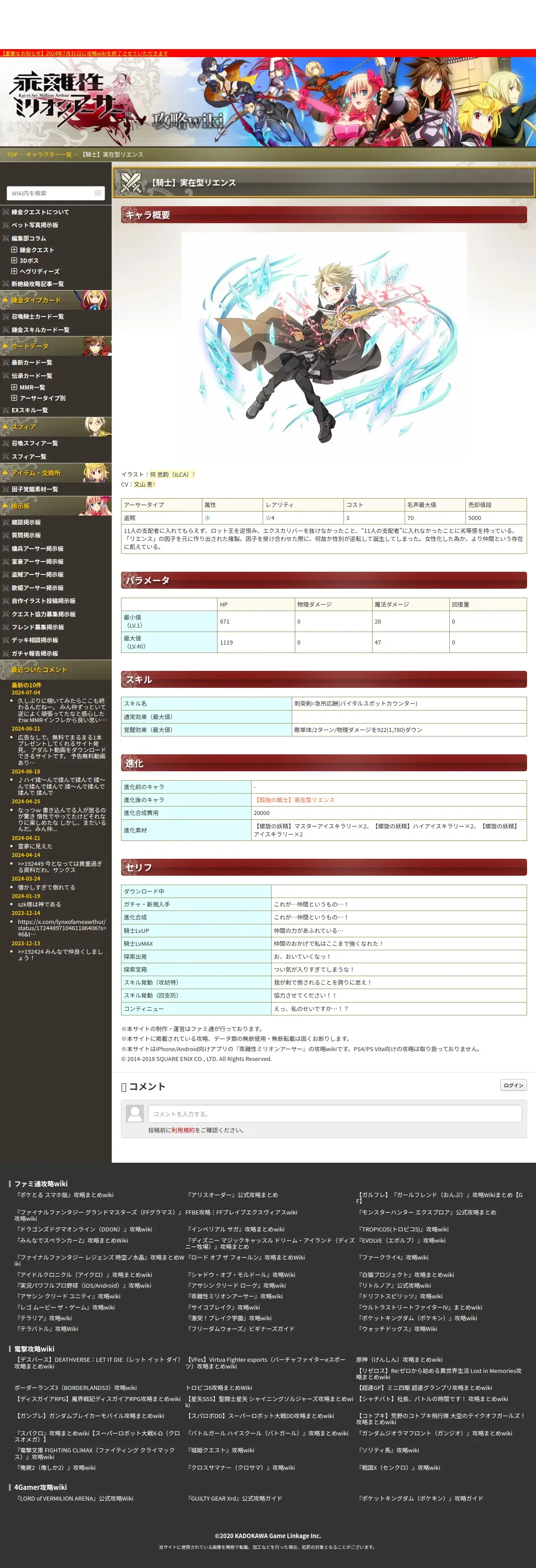Collapse the スフィア section header
This screenshot has height=1568, width=536.
55,427
